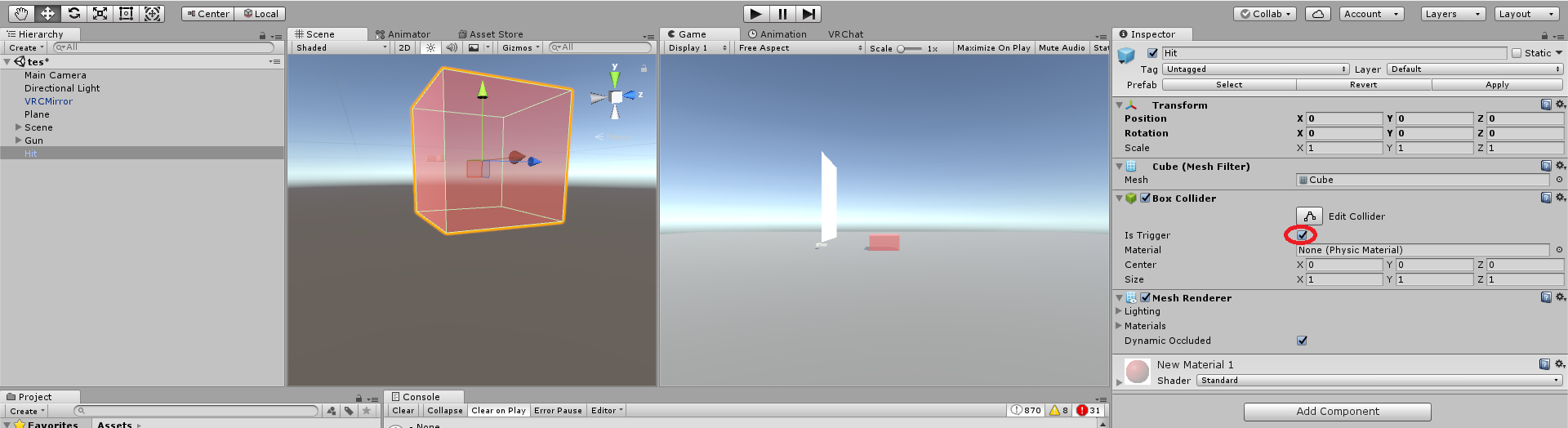This screenshot has height=428, width=1568.
Task: Click the Game view Scale slider
Action: [909, 48]
